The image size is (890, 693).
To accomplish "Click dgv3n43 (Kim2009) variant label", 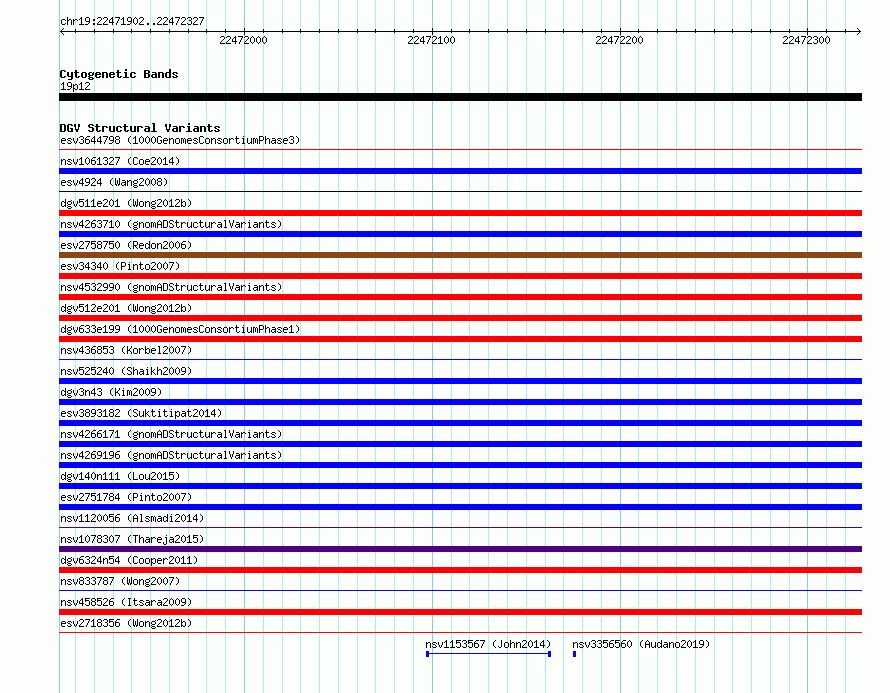I will 111,392.
